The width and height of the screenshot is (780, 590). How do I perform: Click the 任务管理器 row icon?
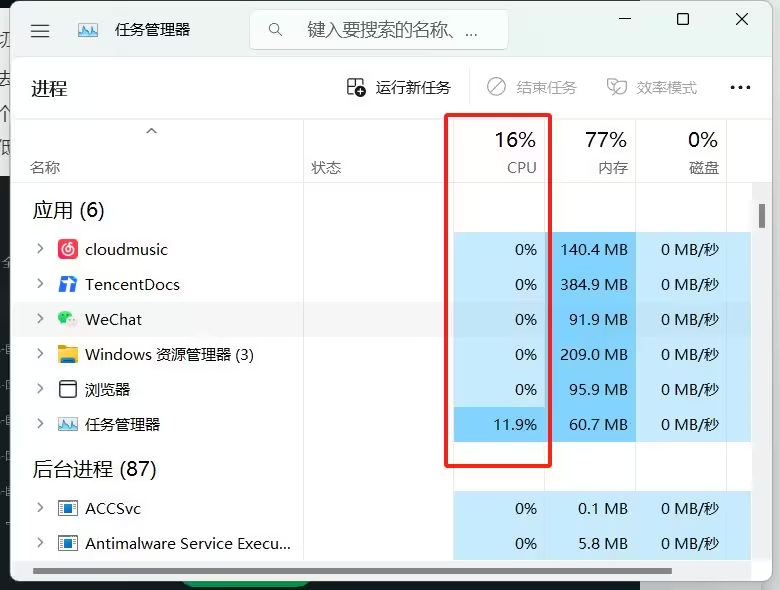[68, 424]
